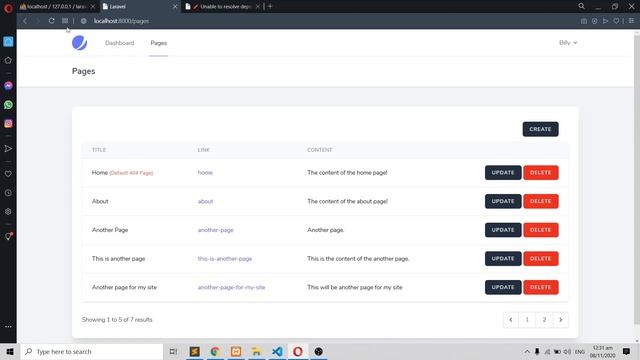Click DELETE for Another page for my site
This screenshot has width=640, height=360.
pyautogui.click(x=541, y=287)
